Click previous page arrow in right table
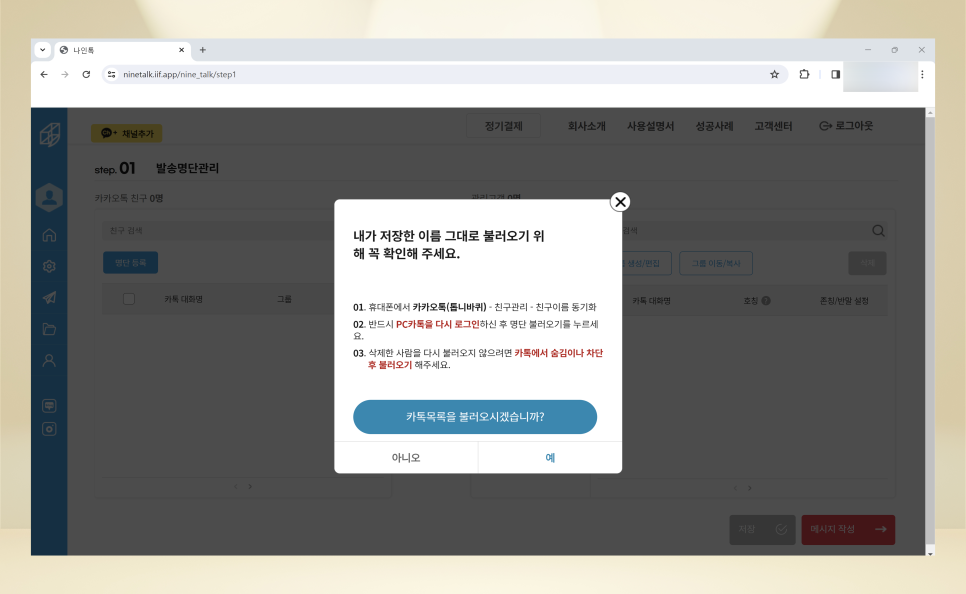The image size is (966, 594). 735,488
